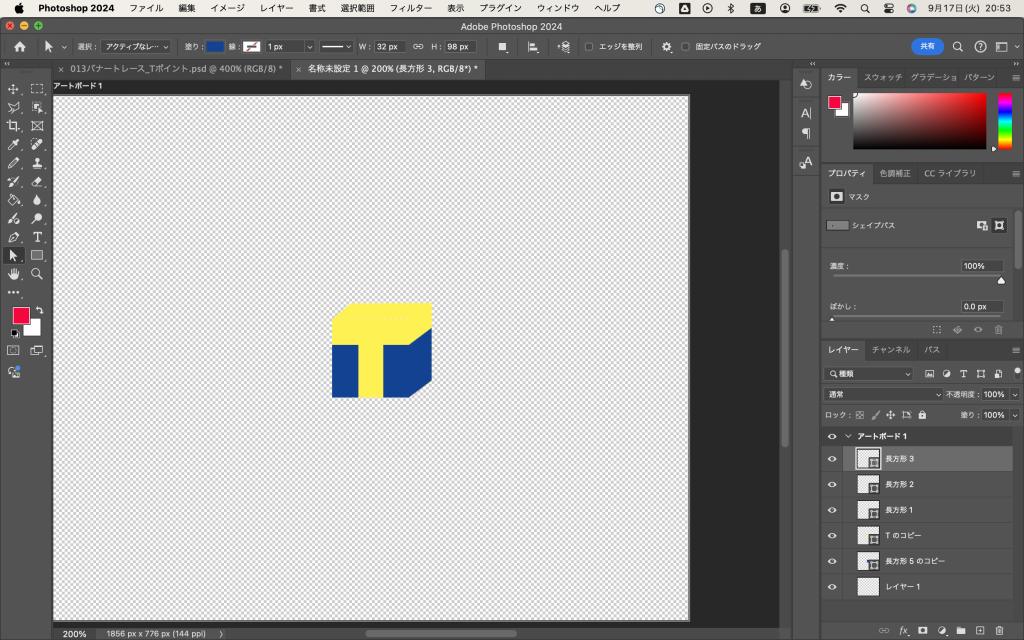
Task: Enable the 固定パスのドラッグ checkbox
Action: coord(685,47)
